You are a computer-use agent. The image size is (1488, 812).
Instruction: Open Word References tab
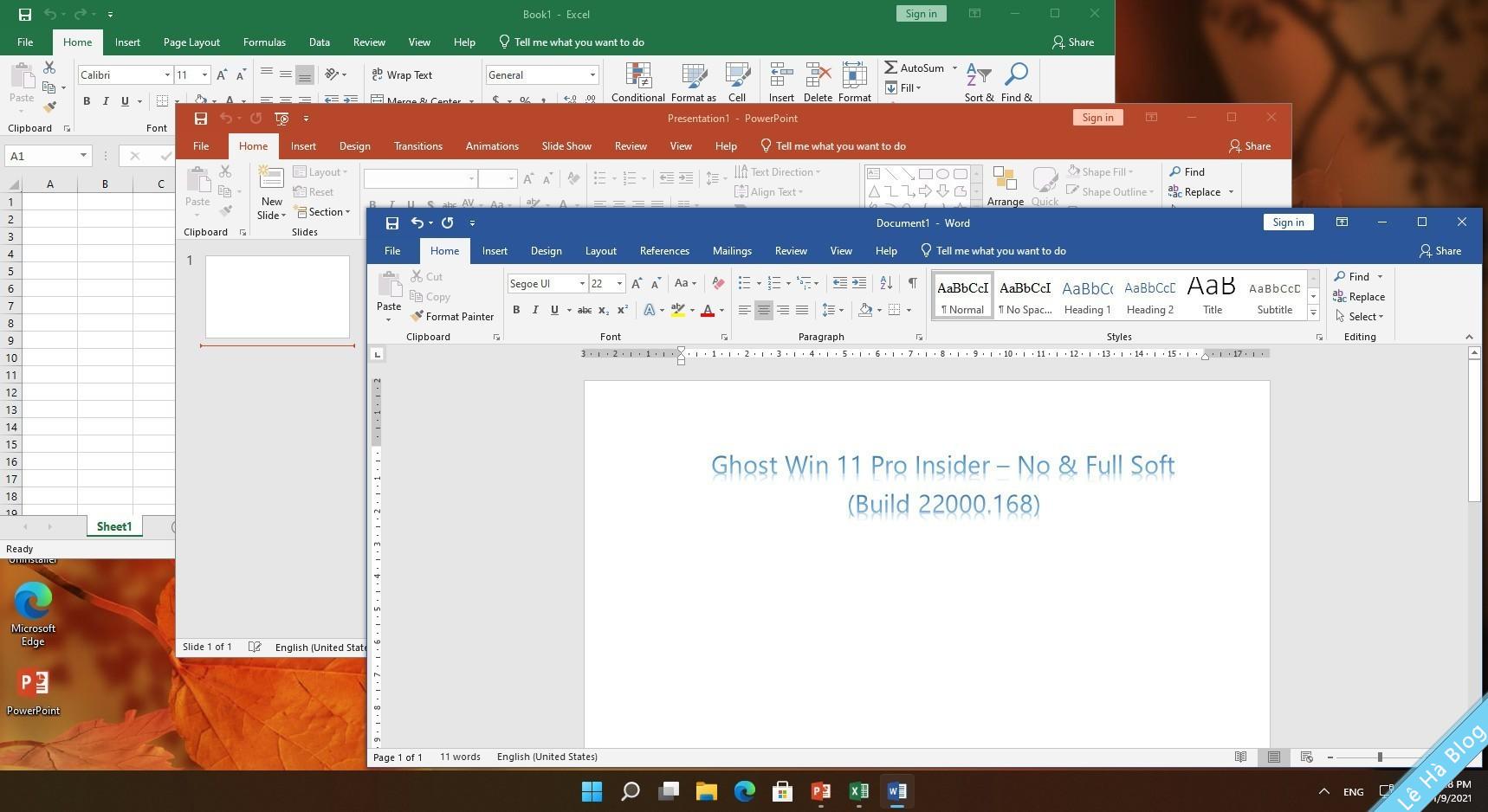pos(664,251)
